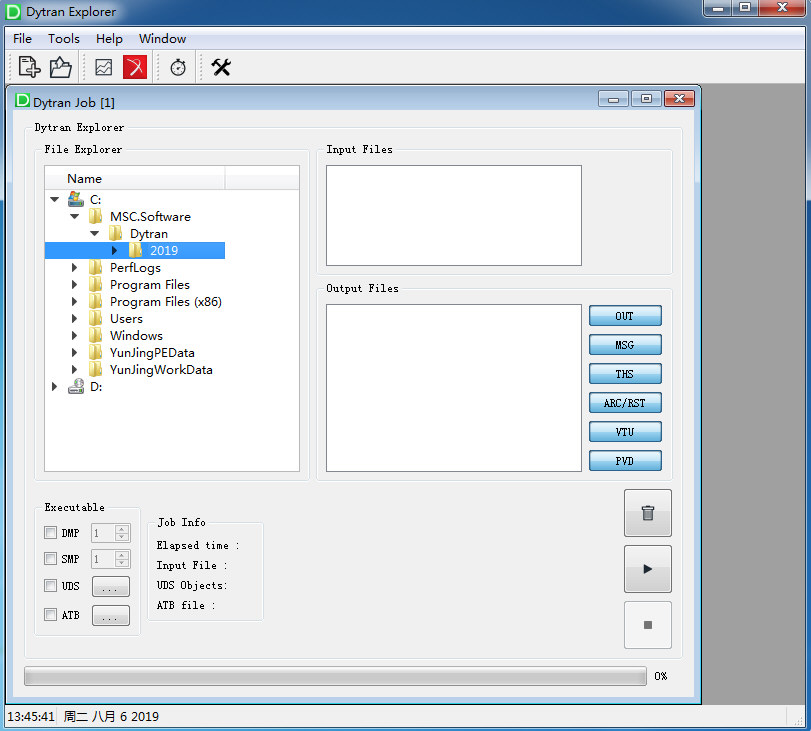Viewport: 811px width, 731px height.
Task: Click the ARC/RST button
Action: coord(625,403)
